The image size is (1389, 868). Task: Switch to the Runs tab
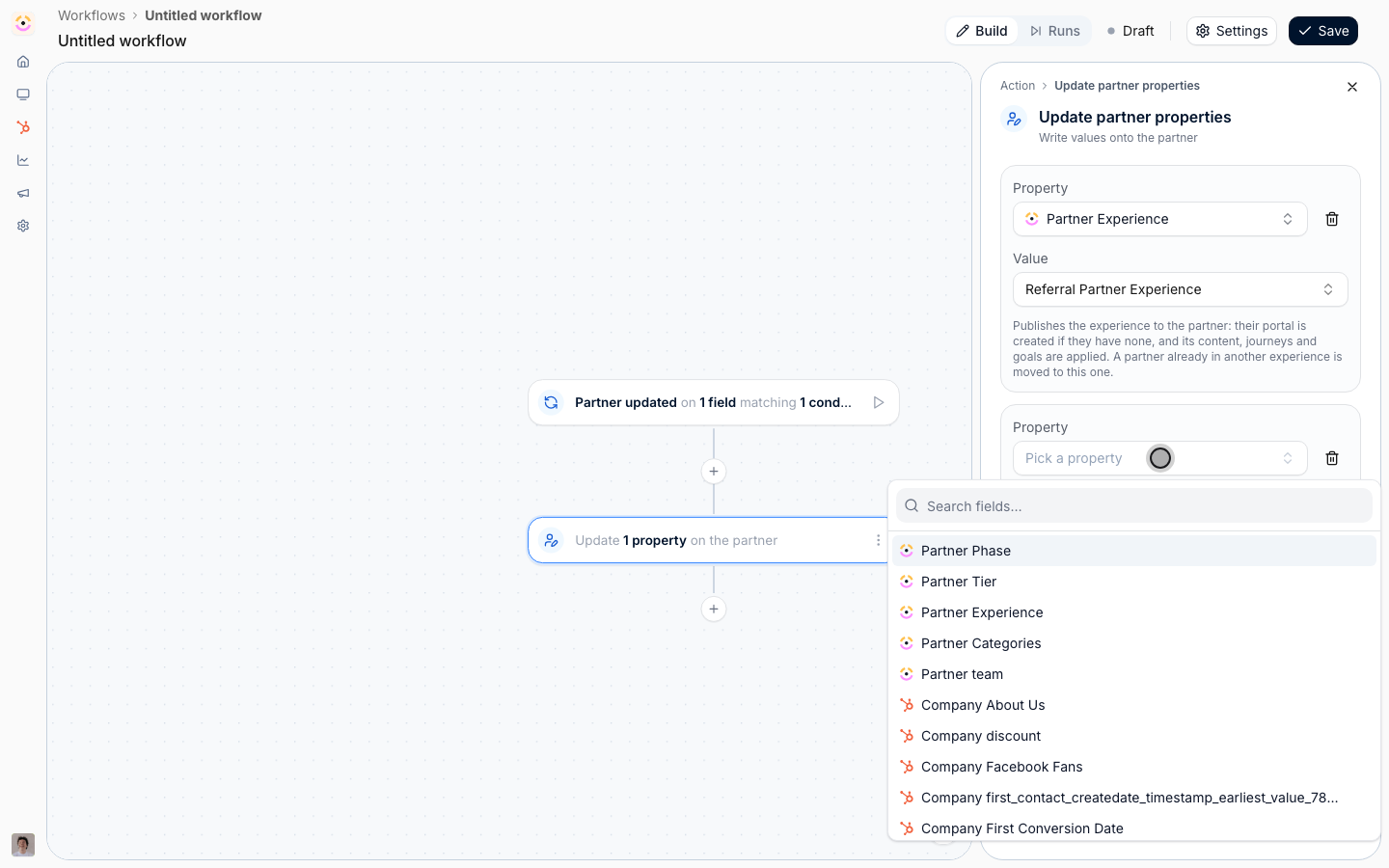1054,31
